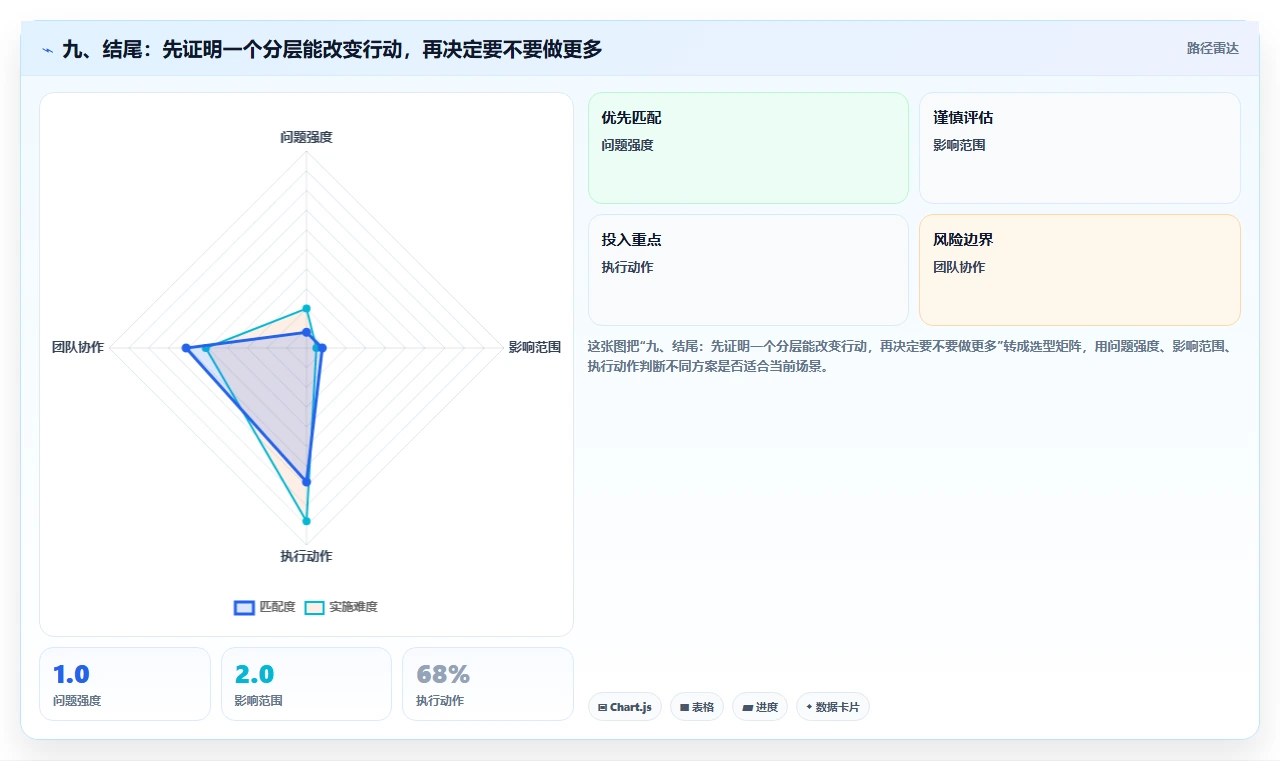Click the teal 实施难度 point on the 问题强度 axis
This screenshot has width=1280, height=761.
(x=306, y=308)
